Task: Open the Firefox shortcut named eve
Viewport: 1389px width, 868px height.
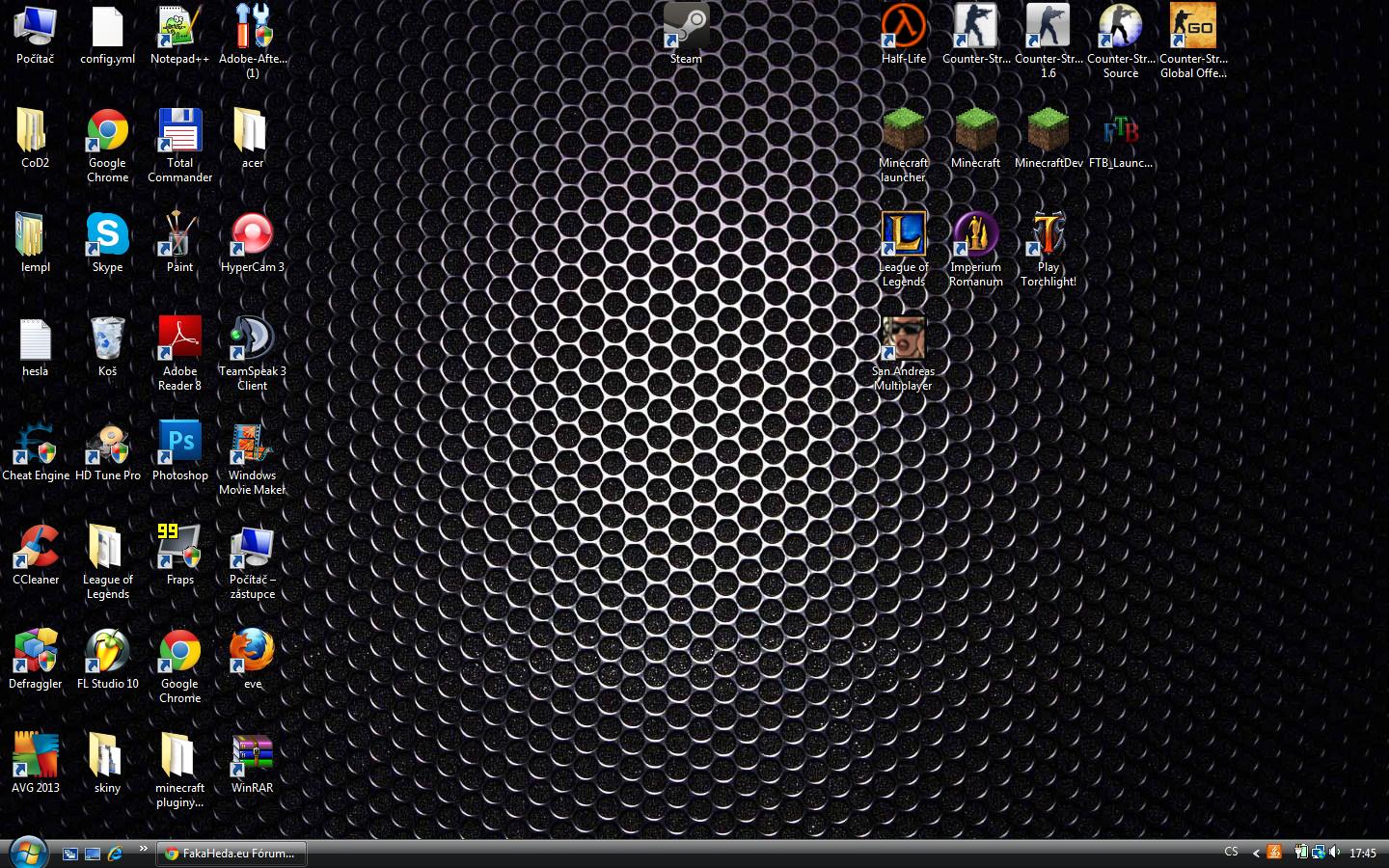Action: pyautogui.click(x=252, y=659)
